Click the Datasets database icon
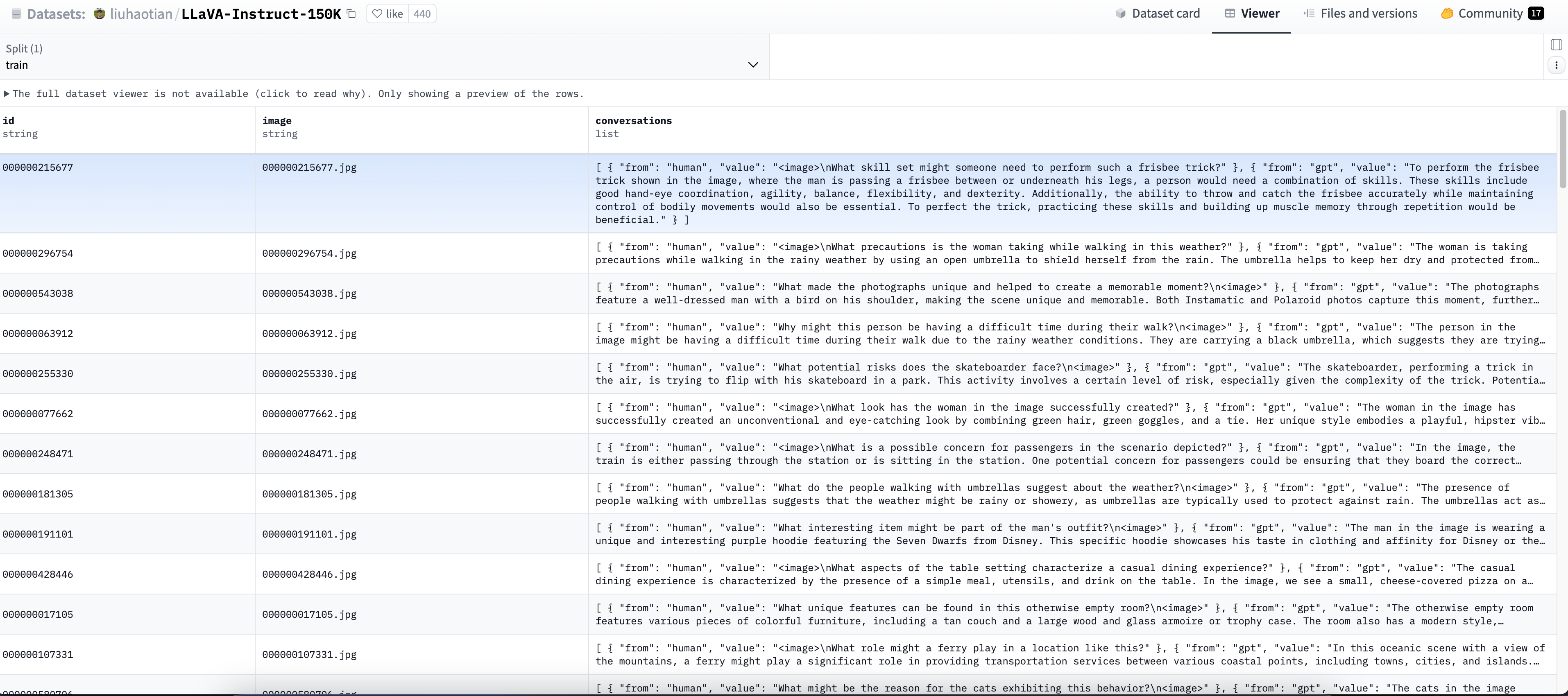The width and height of the screenshot is (1568, 696). point(16,14)
